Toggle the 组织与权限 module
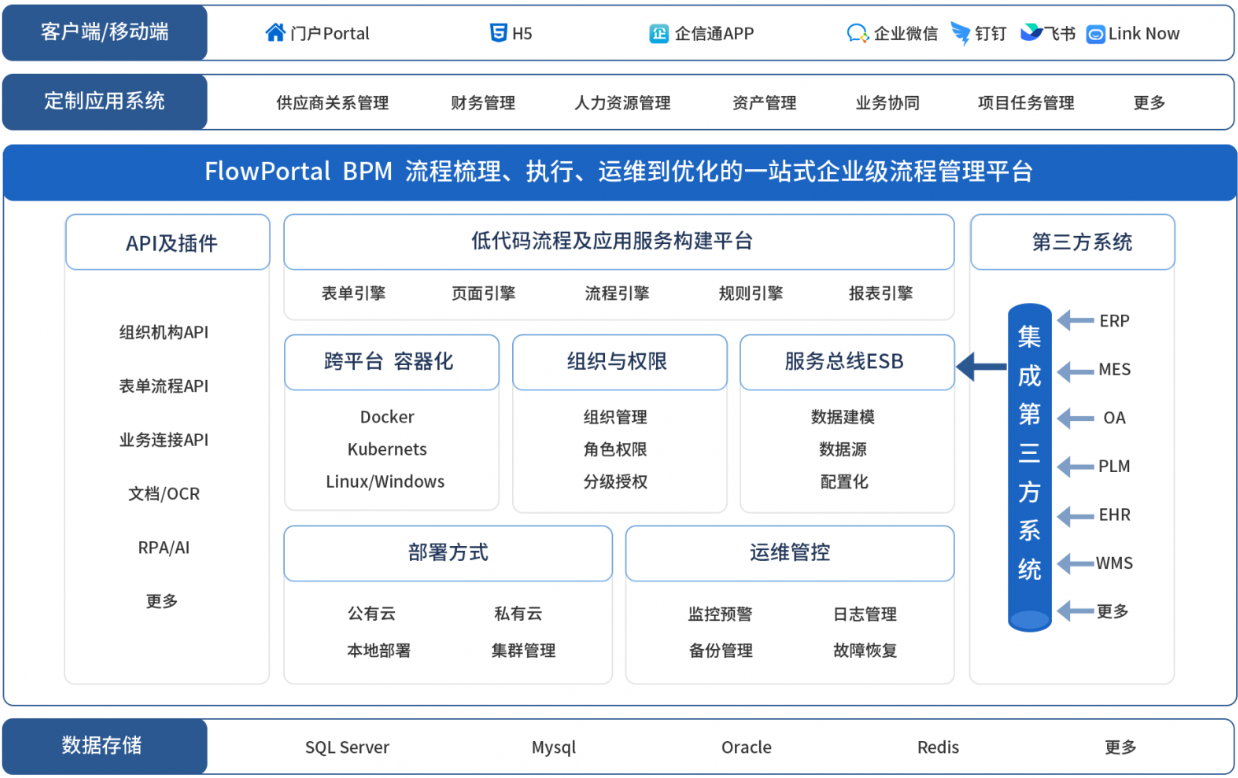 click(619, 362)
